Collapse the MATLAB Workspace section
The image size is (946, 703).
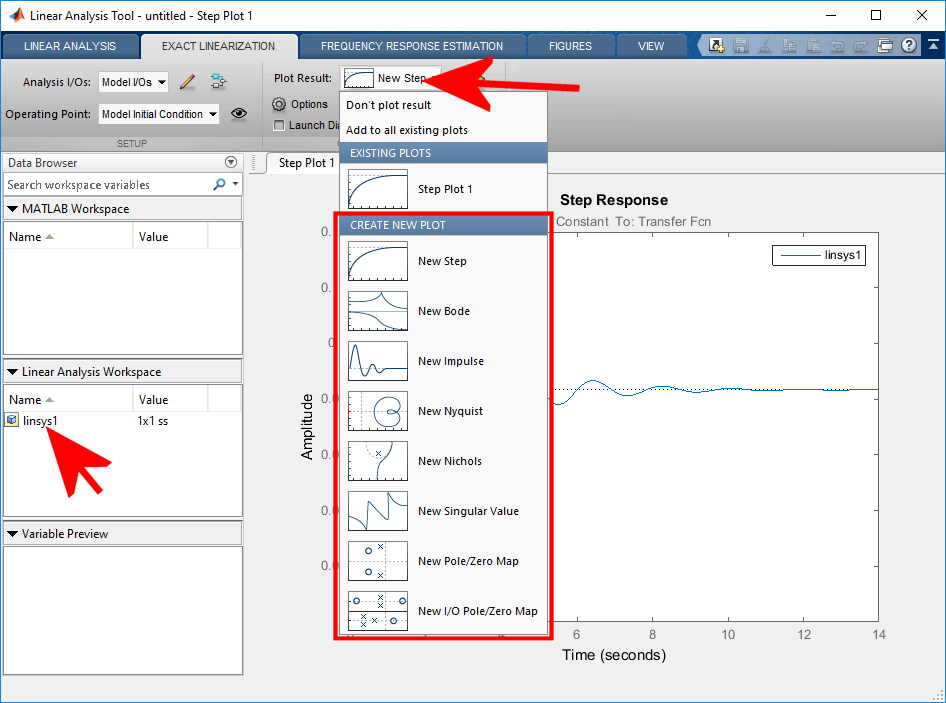pyautogui.click(x=12, y=209)
